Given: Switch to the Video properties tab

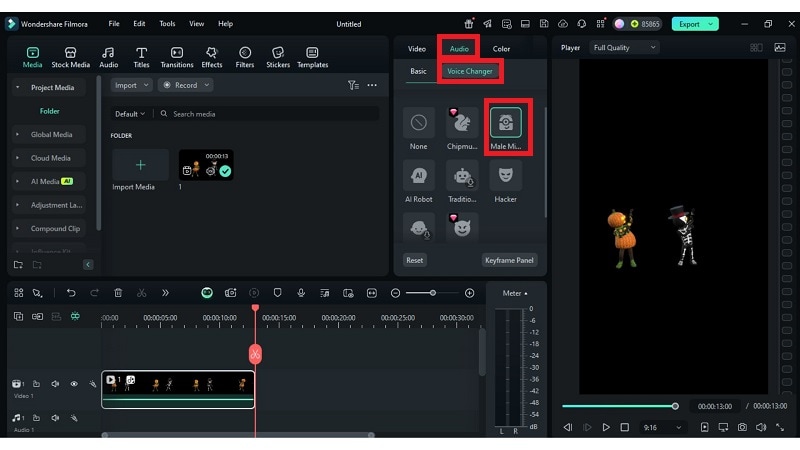Looking at the screenshot, I should (416, 49).
